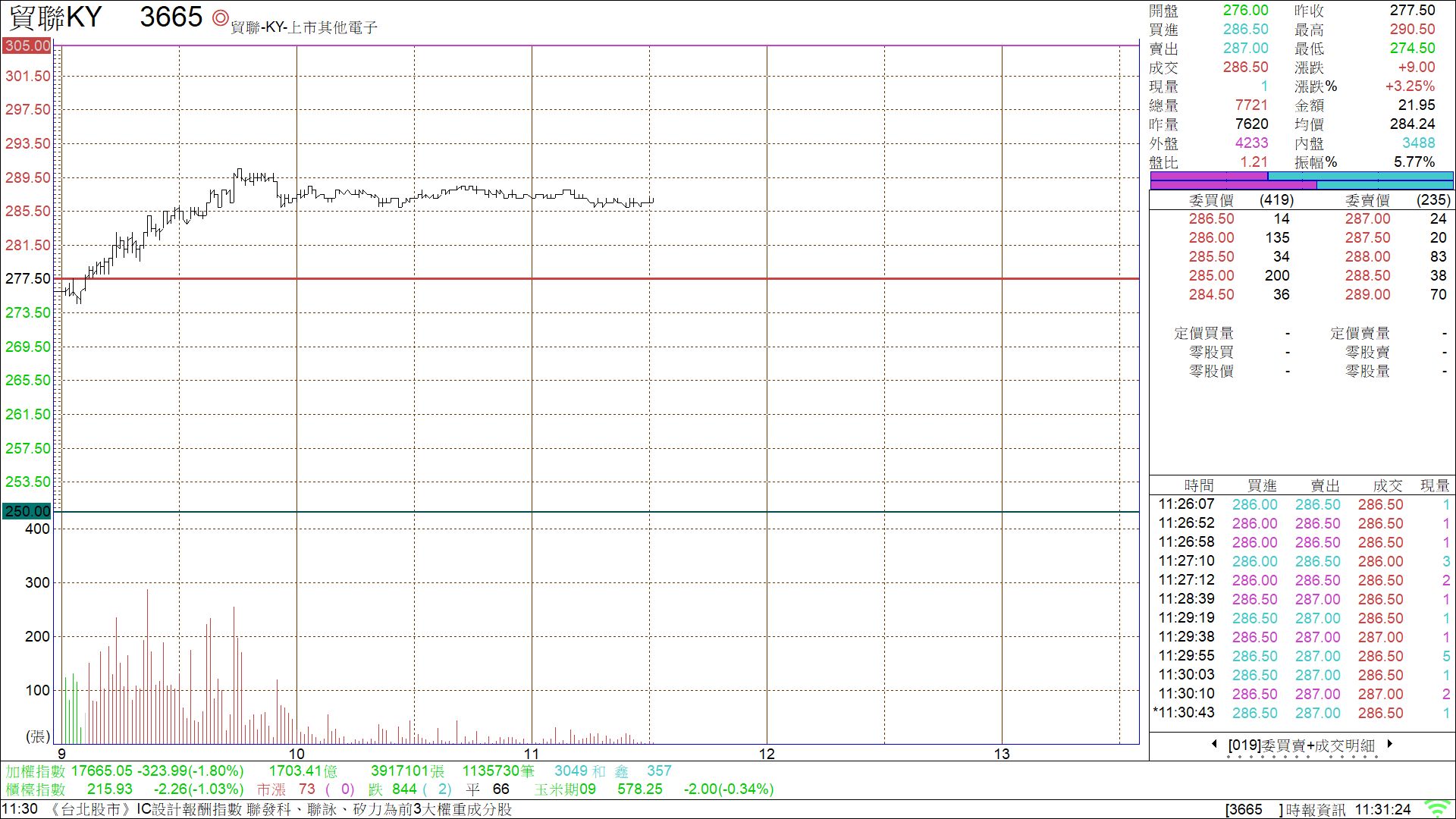Click the best ask price 287.00 in 委賣價

(x=1367, y=219)
